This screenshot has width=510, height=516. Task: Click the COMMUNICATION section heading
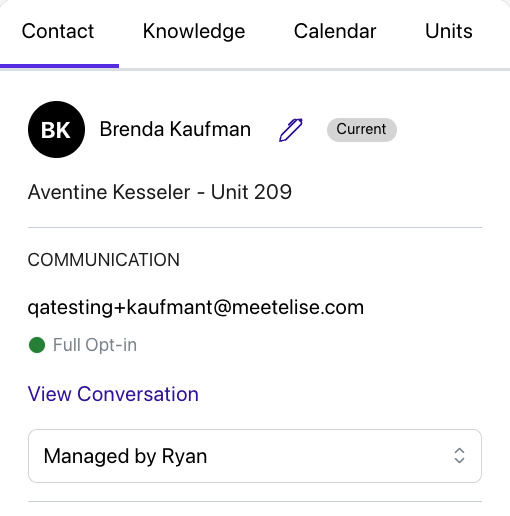tap(104, 260)
